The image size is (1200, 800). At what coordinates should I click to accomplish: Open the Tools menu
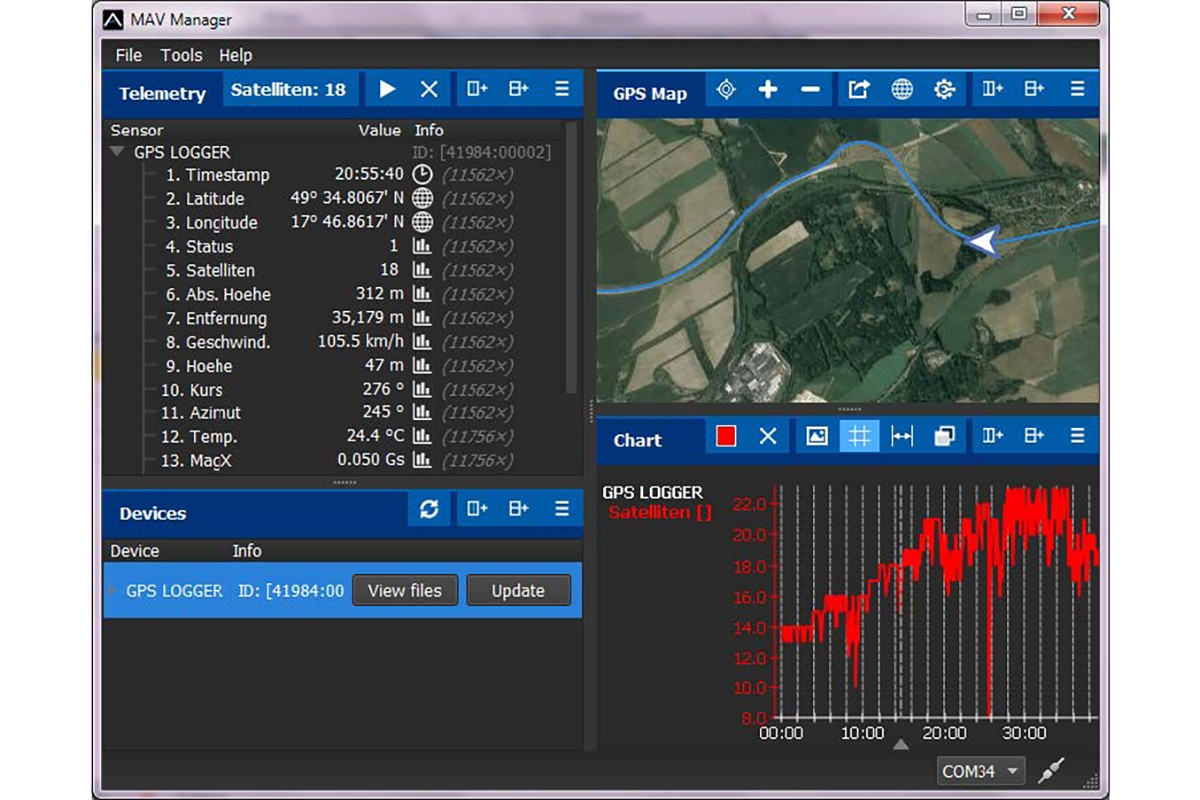(181, 55)
